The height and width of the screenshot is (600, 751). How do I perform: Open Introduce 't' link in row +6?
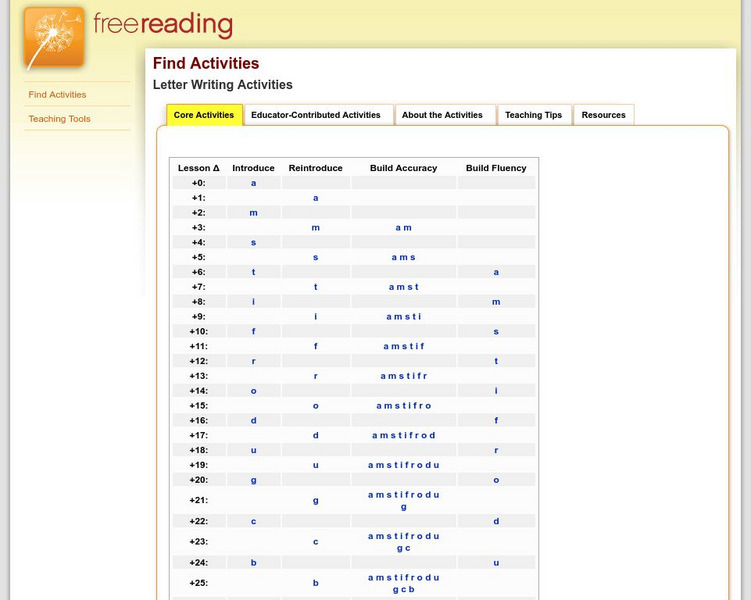(253, 272)
